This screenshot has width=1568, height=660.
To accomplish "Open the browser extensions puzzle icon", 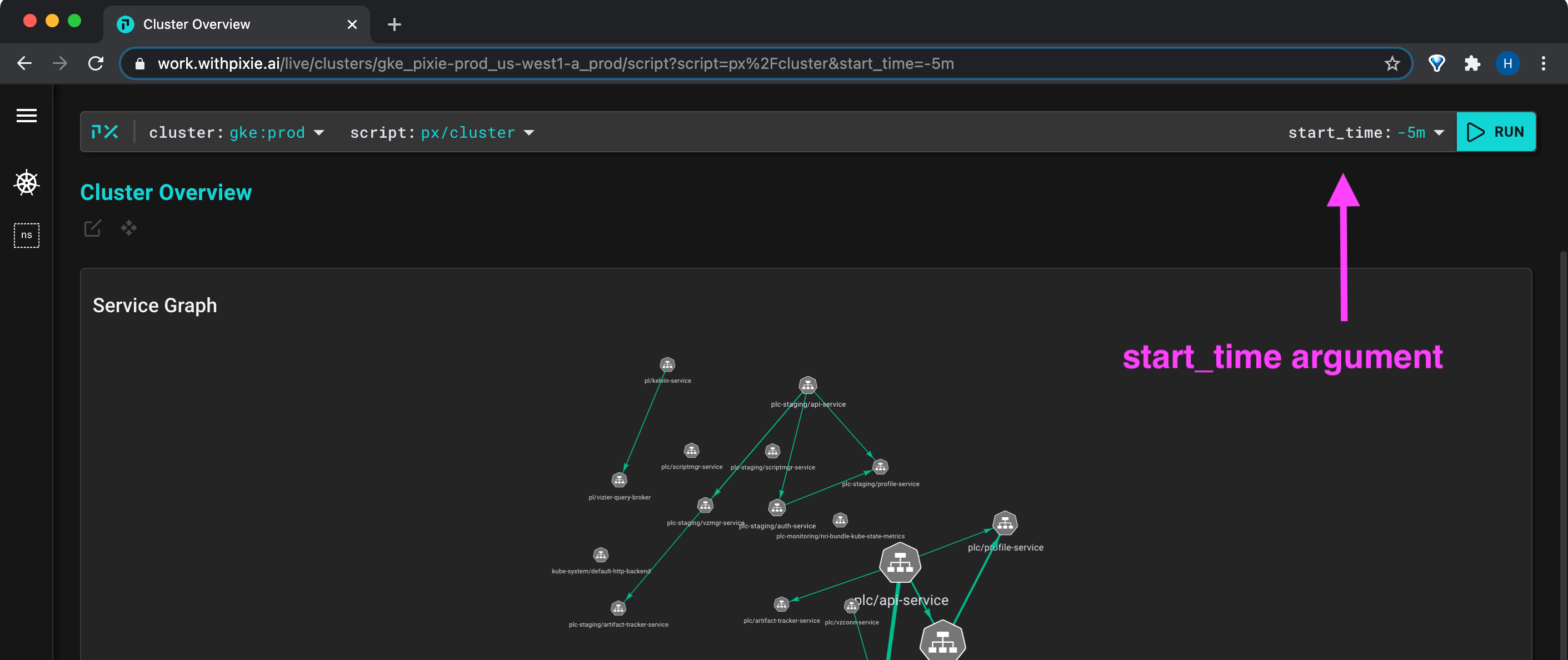I will coord(1472,63).
